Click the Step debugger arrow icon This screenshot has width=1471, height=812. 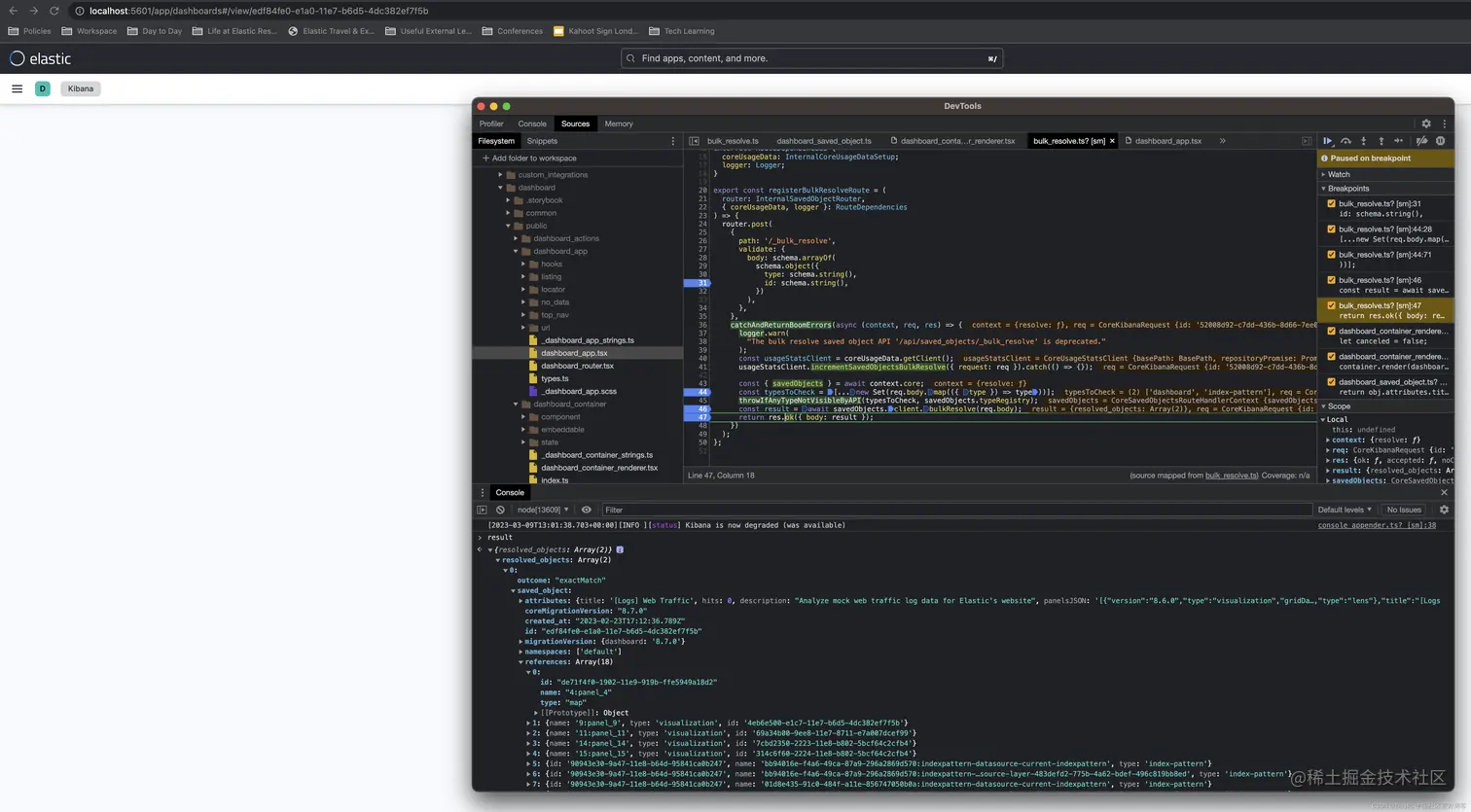tap(1399, 141)
